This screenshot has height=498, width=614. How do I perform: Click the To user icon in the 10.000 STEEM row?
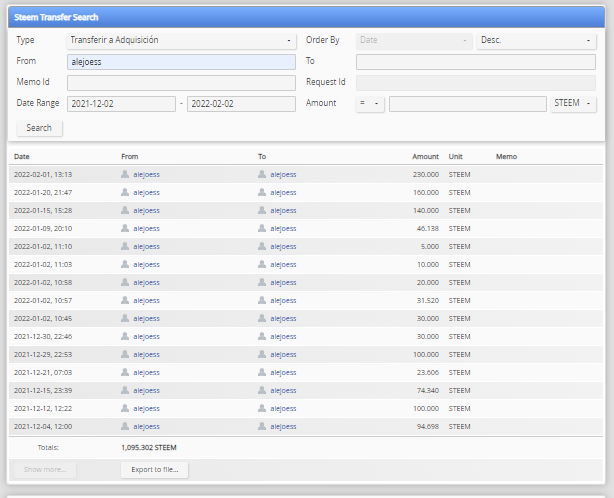click(x=262, y=264)
